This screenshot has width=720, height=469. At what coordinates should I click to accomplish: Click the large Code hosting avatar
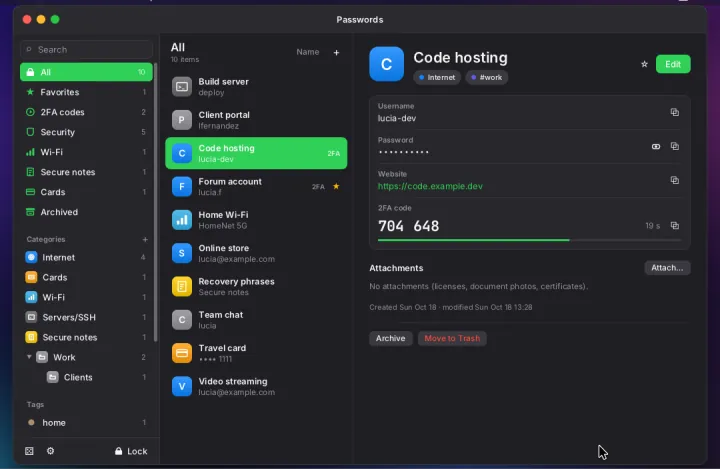(x=387, y=64)
